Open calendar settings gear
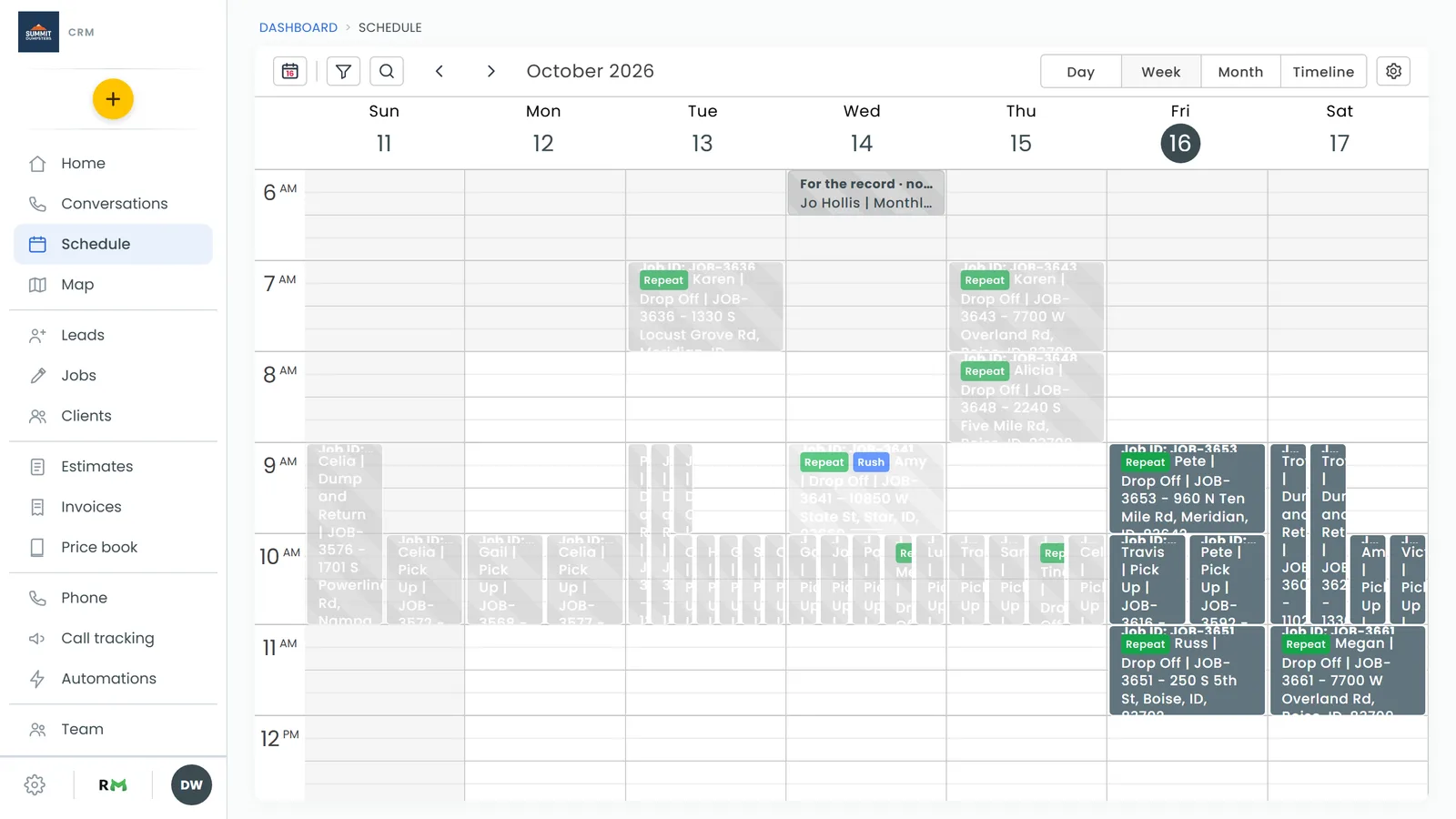1456x819 pixels. [1393, 71]
